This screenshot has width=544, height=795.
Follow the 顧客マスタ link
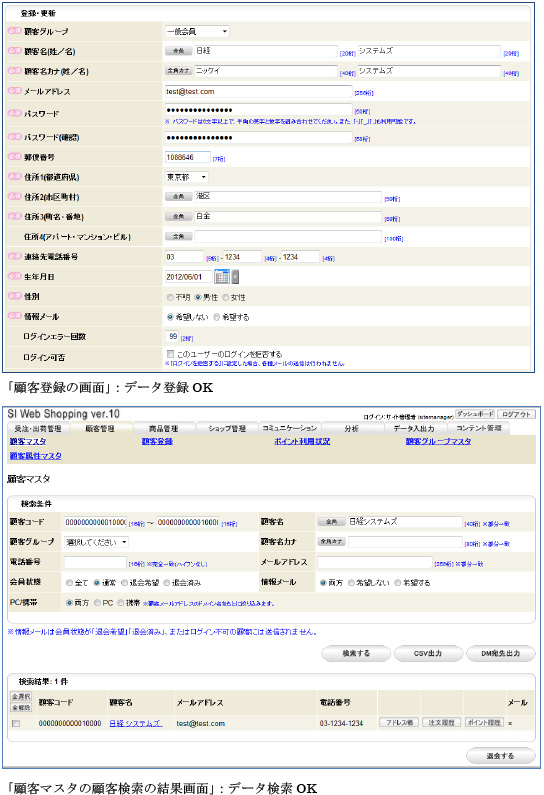28,442
